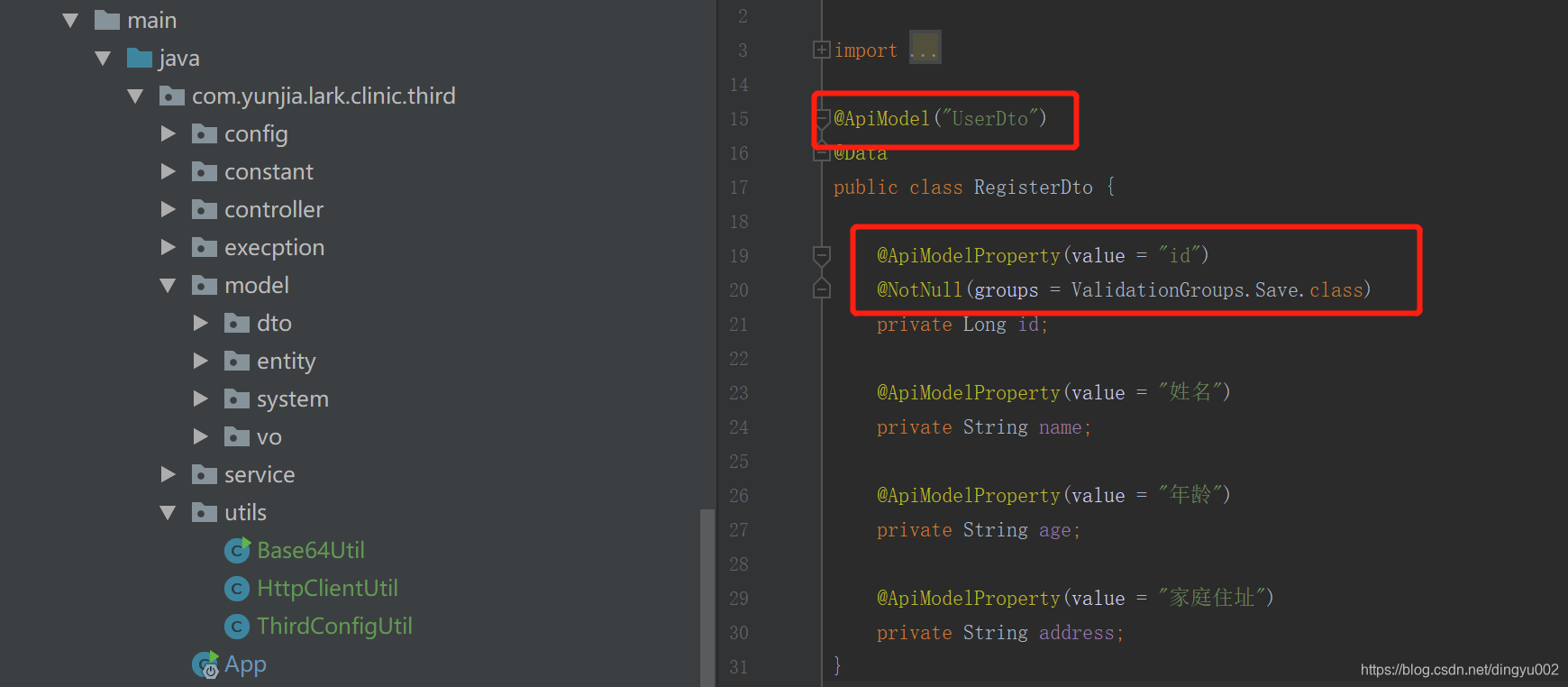Select the controller package label
Screen dimensions: 1568x687
(x=274, y=209)
